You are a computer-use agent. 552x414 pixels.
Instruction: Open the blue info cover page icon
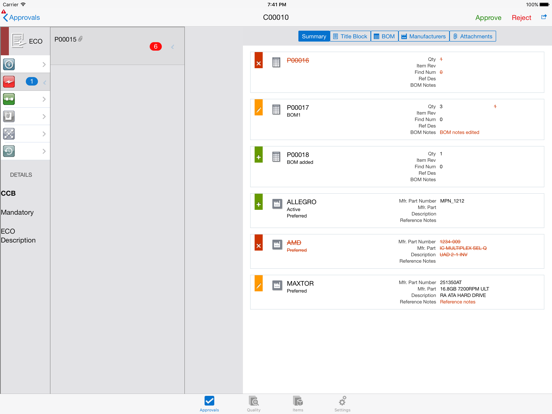(9, 64)
